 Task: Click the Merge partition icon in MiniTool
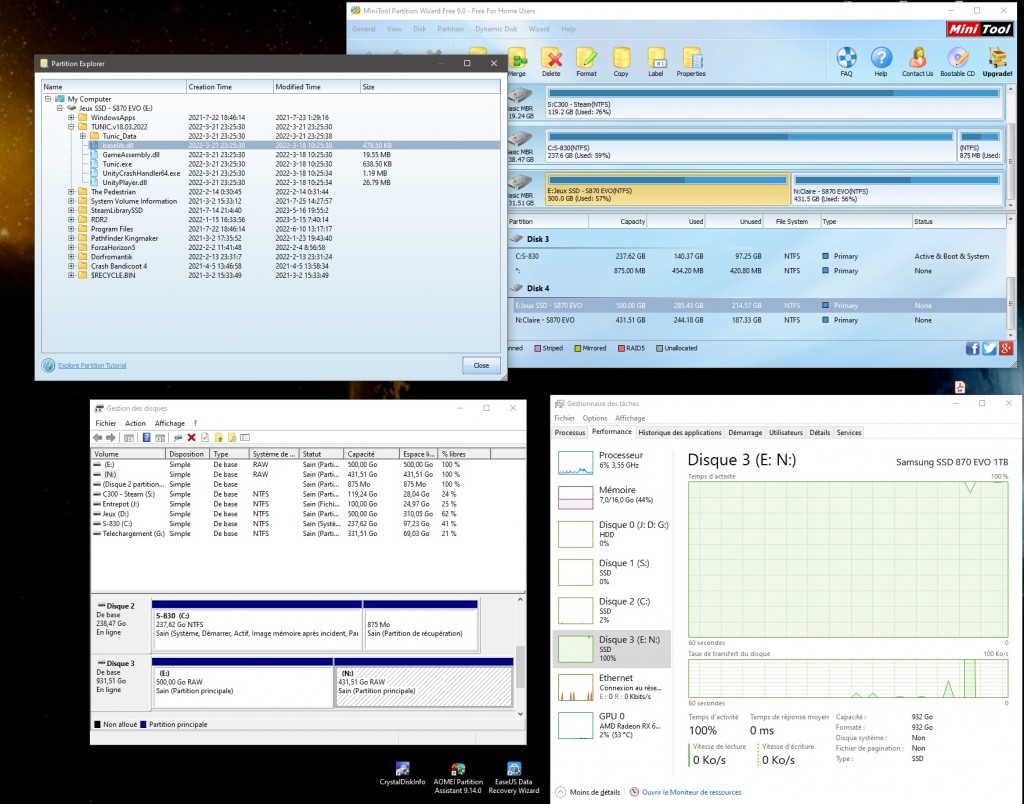click(517, 59)
